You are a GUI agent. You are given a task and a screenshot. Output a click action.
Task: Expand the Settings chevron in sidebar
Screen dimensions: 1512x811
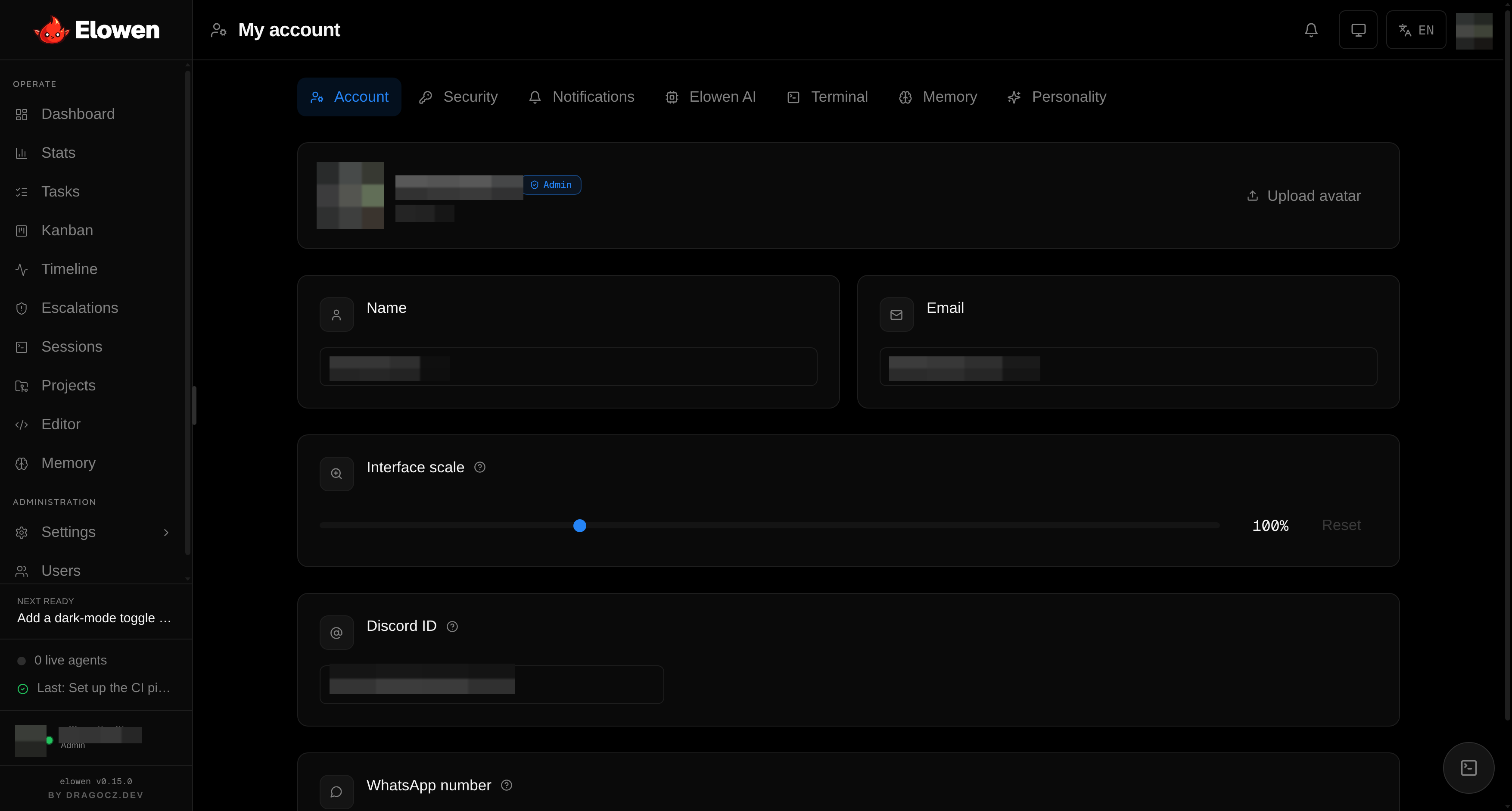pyautogui.click(x=166, y=532)
